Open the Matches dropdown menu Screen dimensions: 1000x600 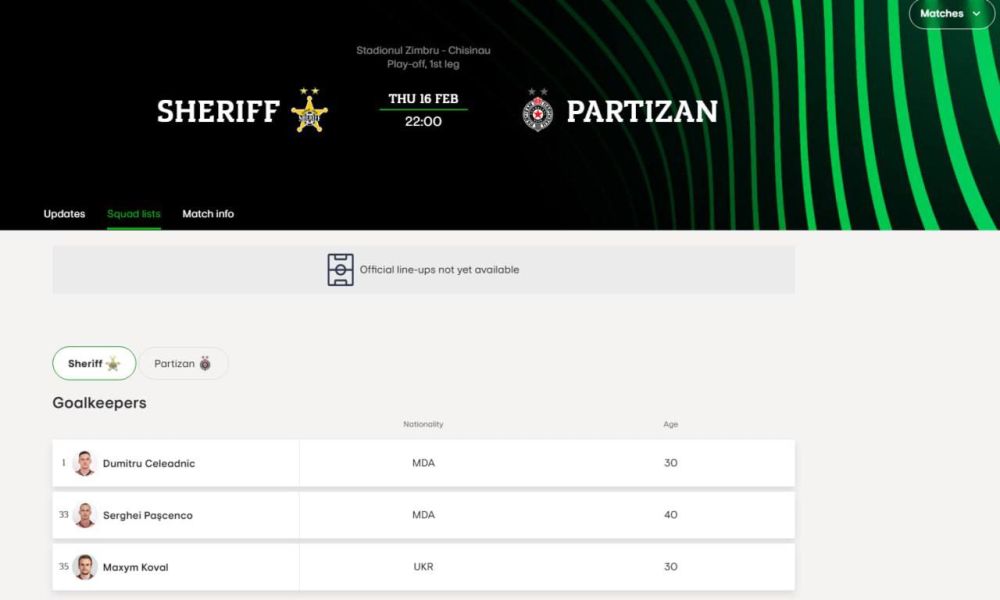click(x=951, y=14)
